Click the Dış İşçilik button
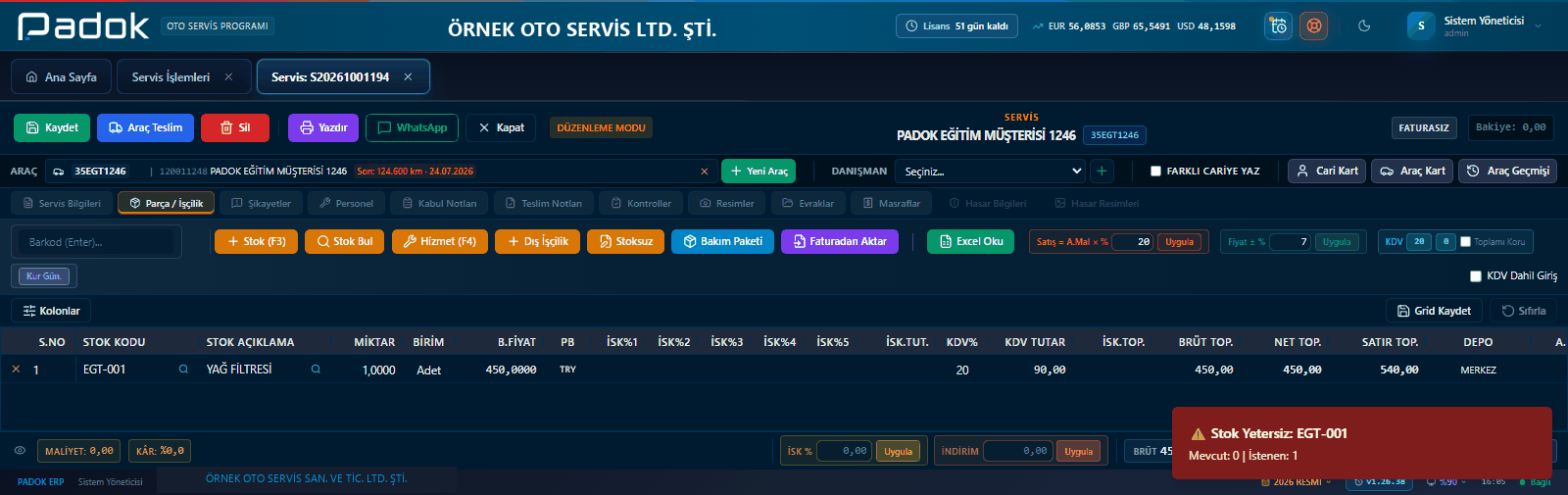The image size is (1568, 495). 537,241
